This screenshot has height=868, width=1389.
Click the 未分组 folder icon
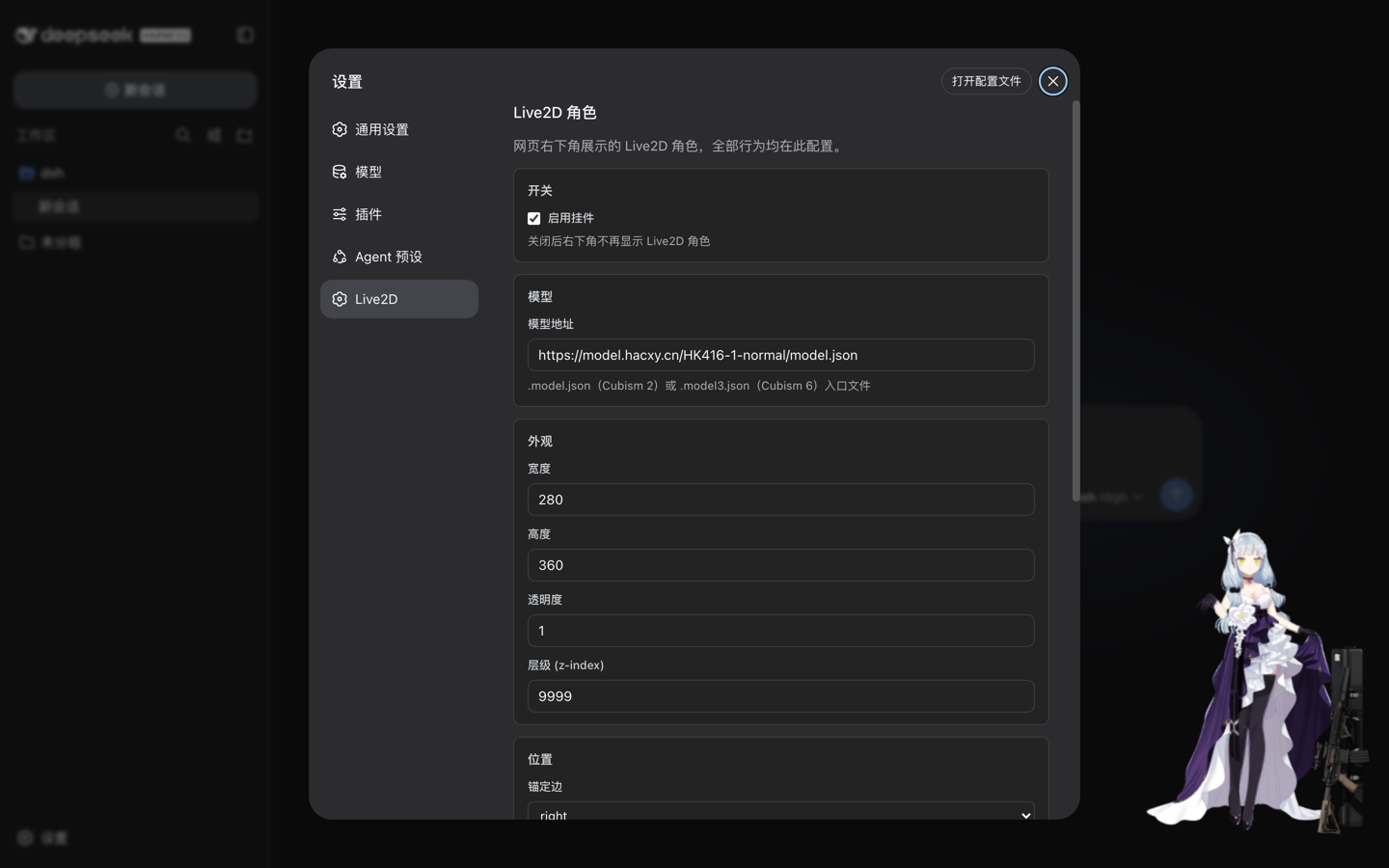[27, 242]
